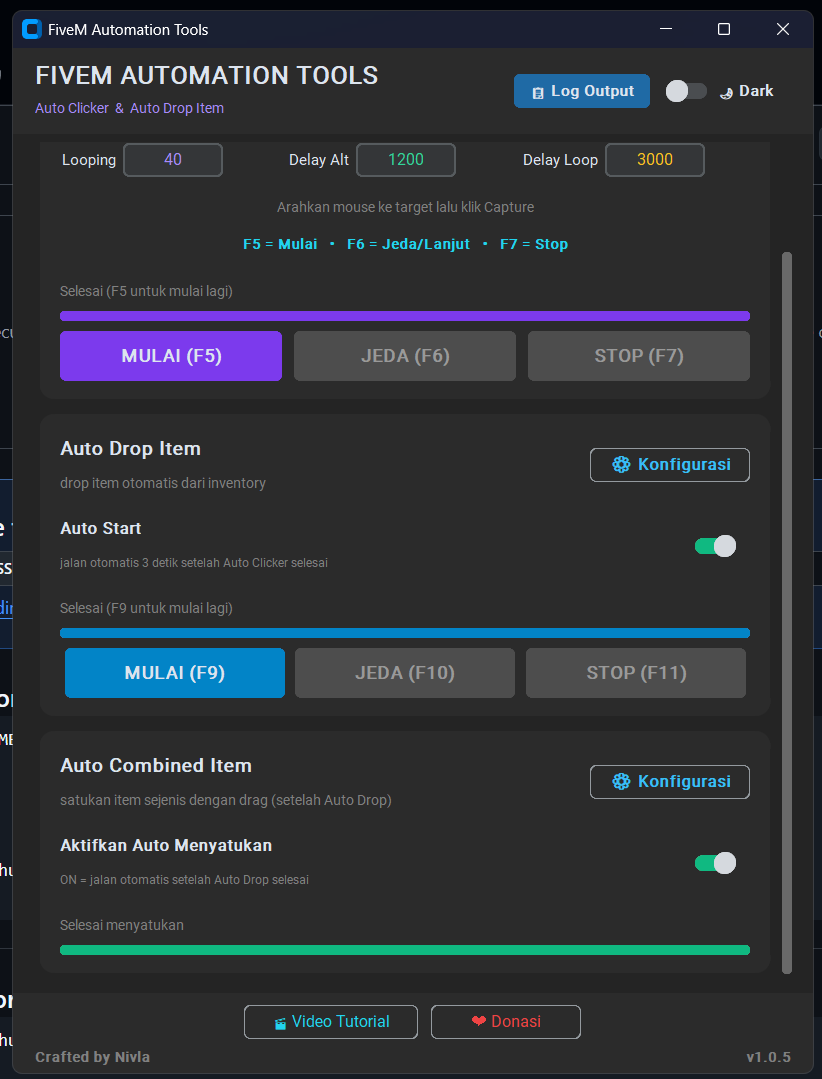This screenshot has height=1079, width=822.
Task: Click the green Selesai menyatukan progress bar
Action: 404,950
